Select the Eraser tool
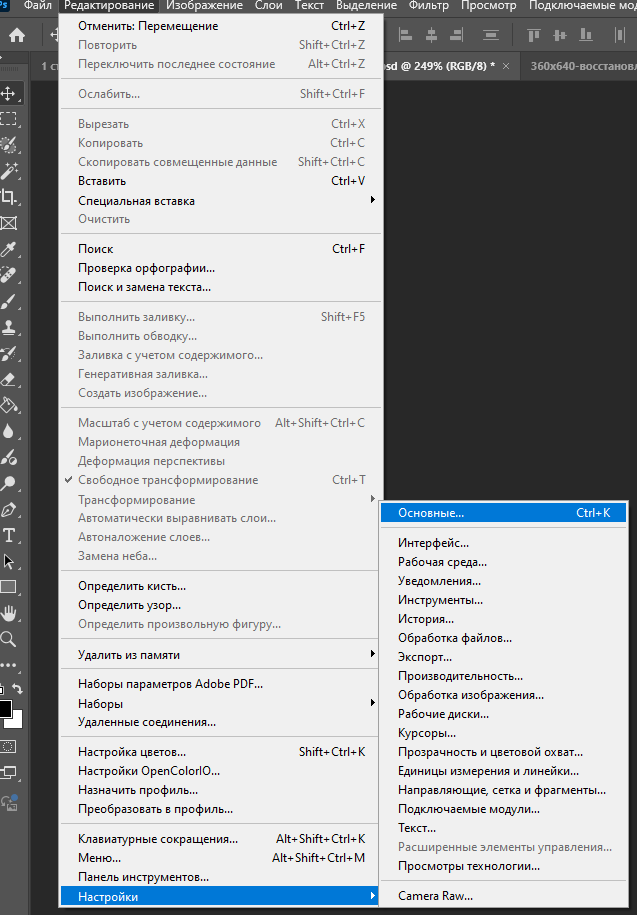The width and height of the screenshot is (637, 915). [x=8, y=380]
